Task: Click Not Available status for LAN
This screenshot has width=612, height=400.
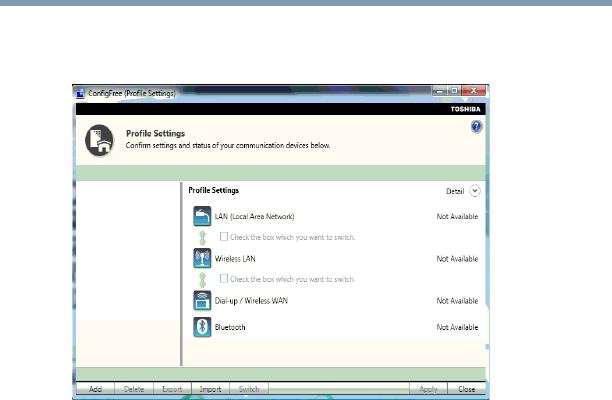Action: coord(457,217)
